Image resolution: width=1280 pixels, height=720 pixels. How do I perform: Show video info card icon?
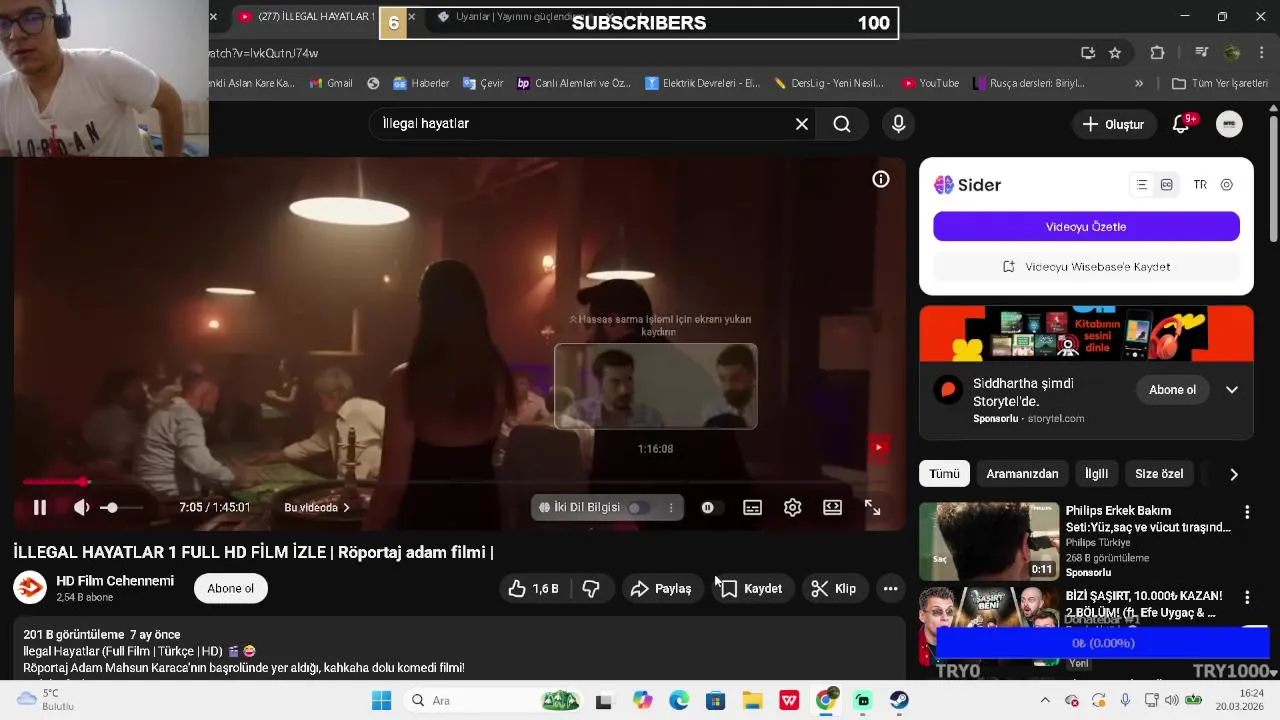click(881, 179)
